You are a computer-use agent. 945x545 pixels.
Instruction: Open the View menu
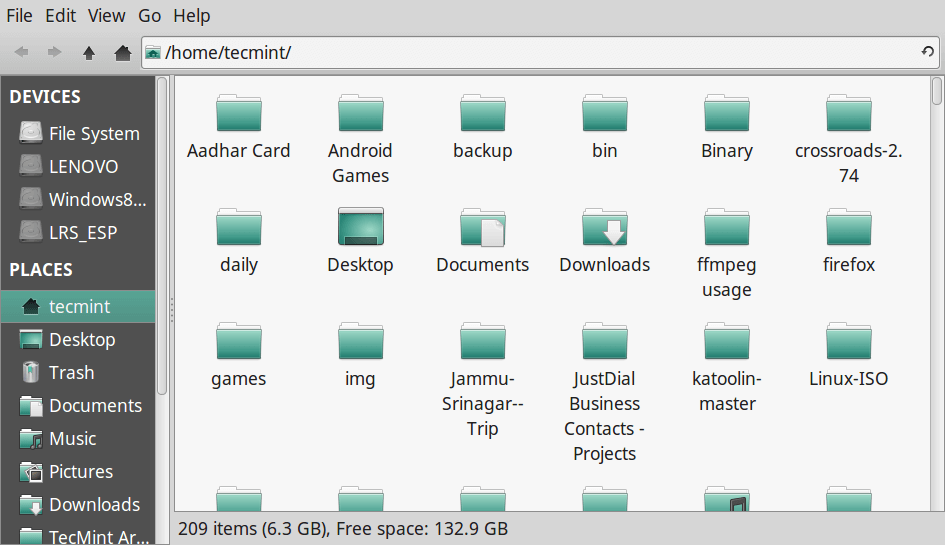coord(106,16)
